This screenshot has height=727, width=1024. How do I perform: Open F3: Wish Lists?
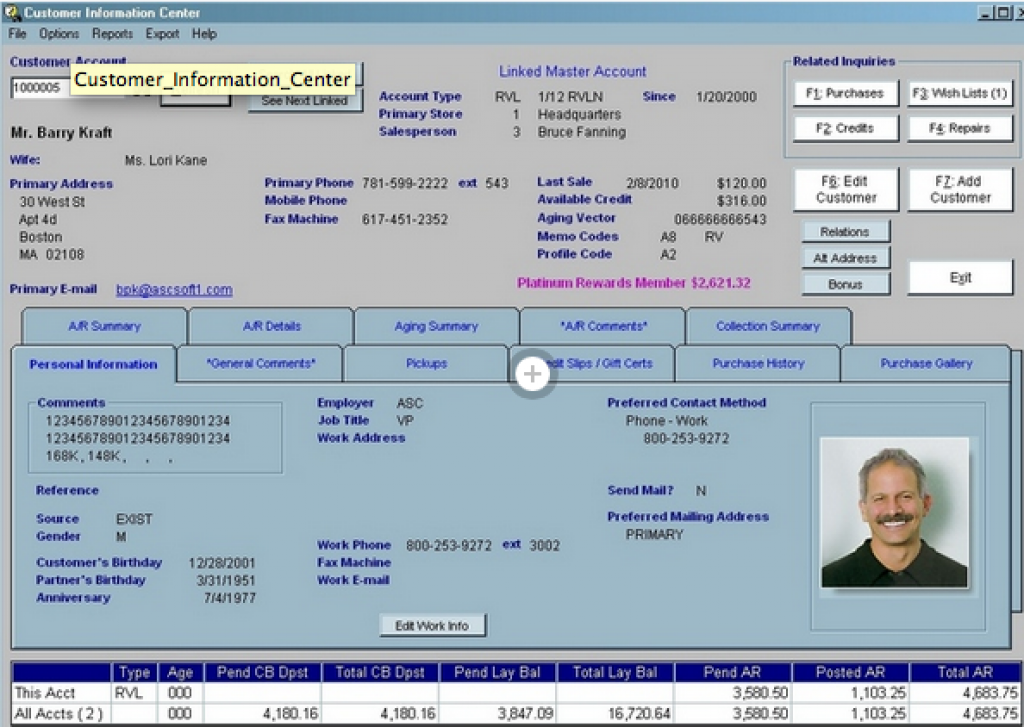(960, 93)
